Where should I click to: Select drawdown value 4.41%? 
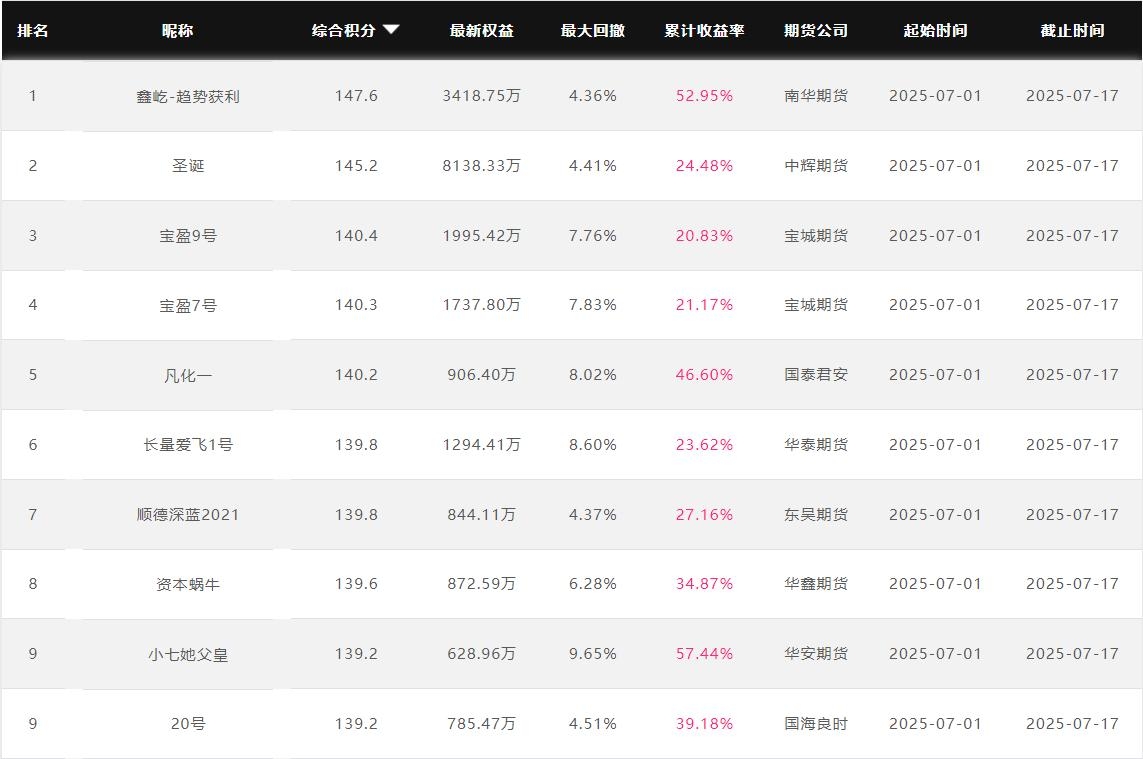pyautogui.click(x=593, y=166)
